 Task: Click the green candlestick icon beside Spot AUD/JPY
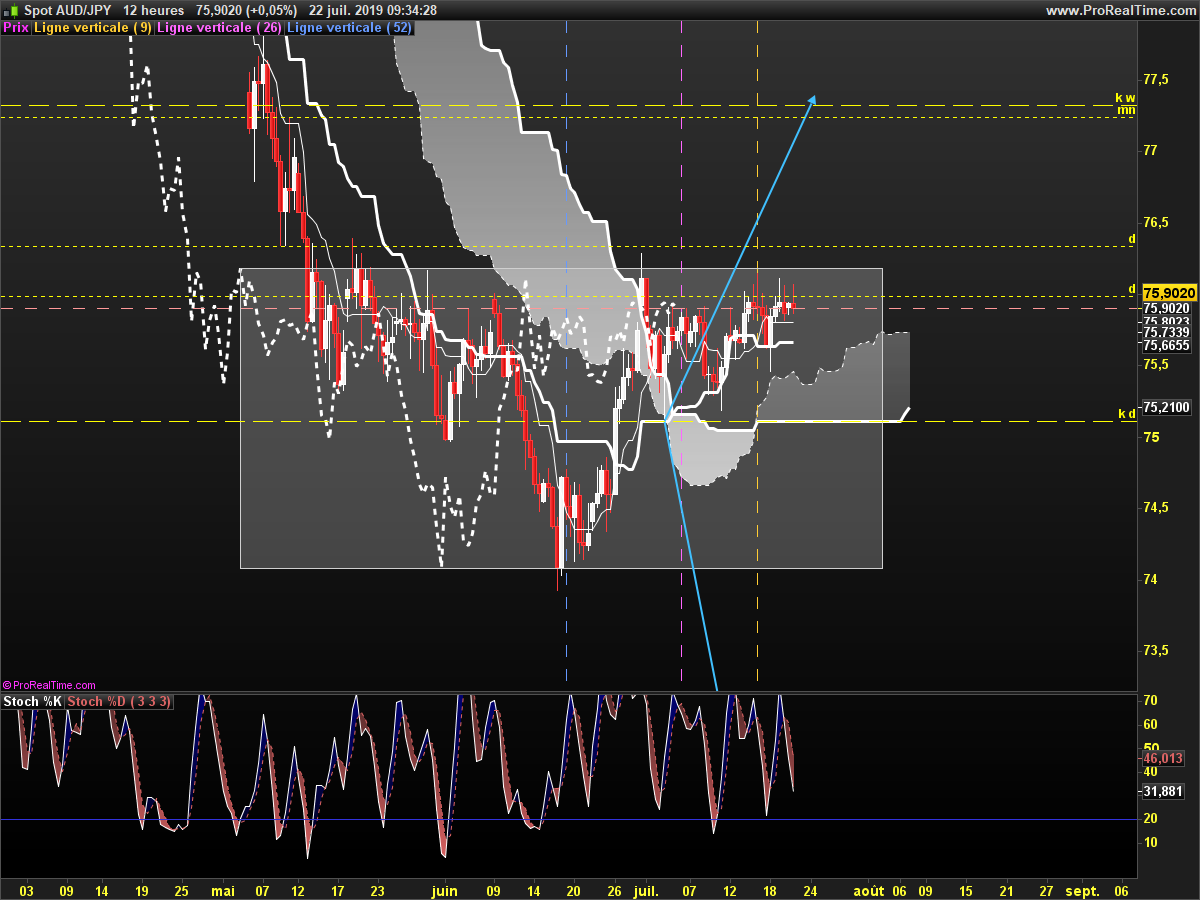(11, 10)
